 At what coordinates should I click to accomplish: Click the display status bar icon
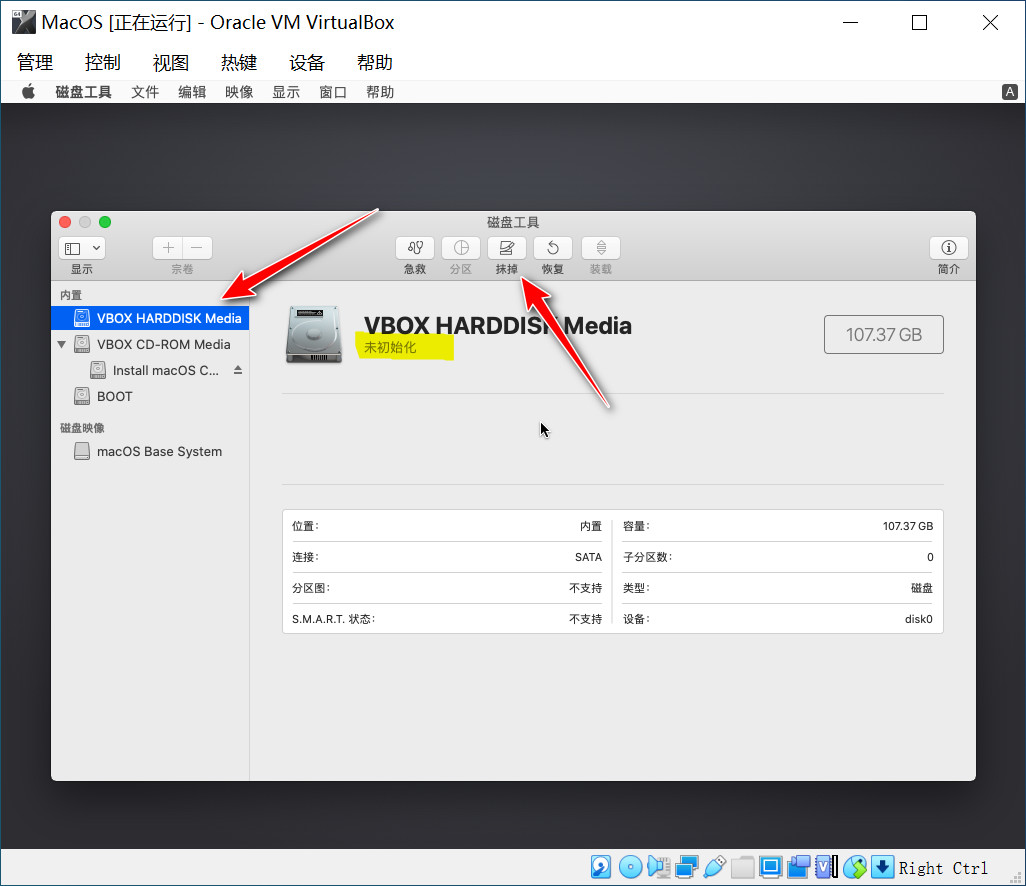771,867
